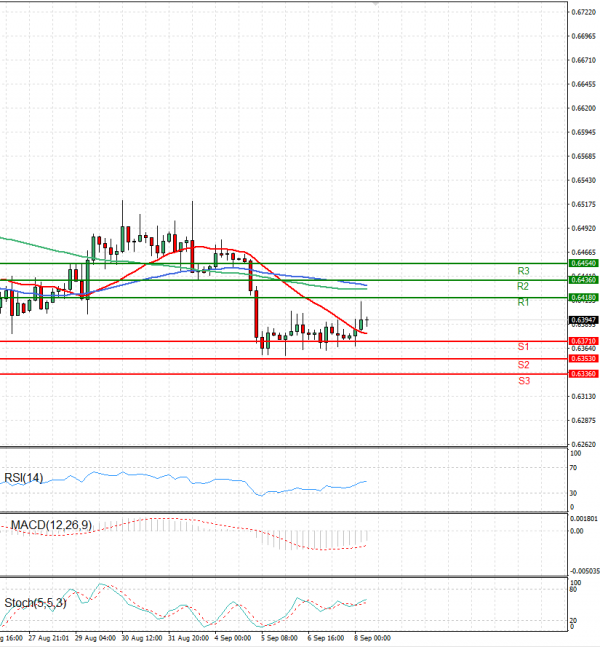Click the 0.65175 price axis value
This screenshot has width=600, height=647.
click(x=584, y=204)
